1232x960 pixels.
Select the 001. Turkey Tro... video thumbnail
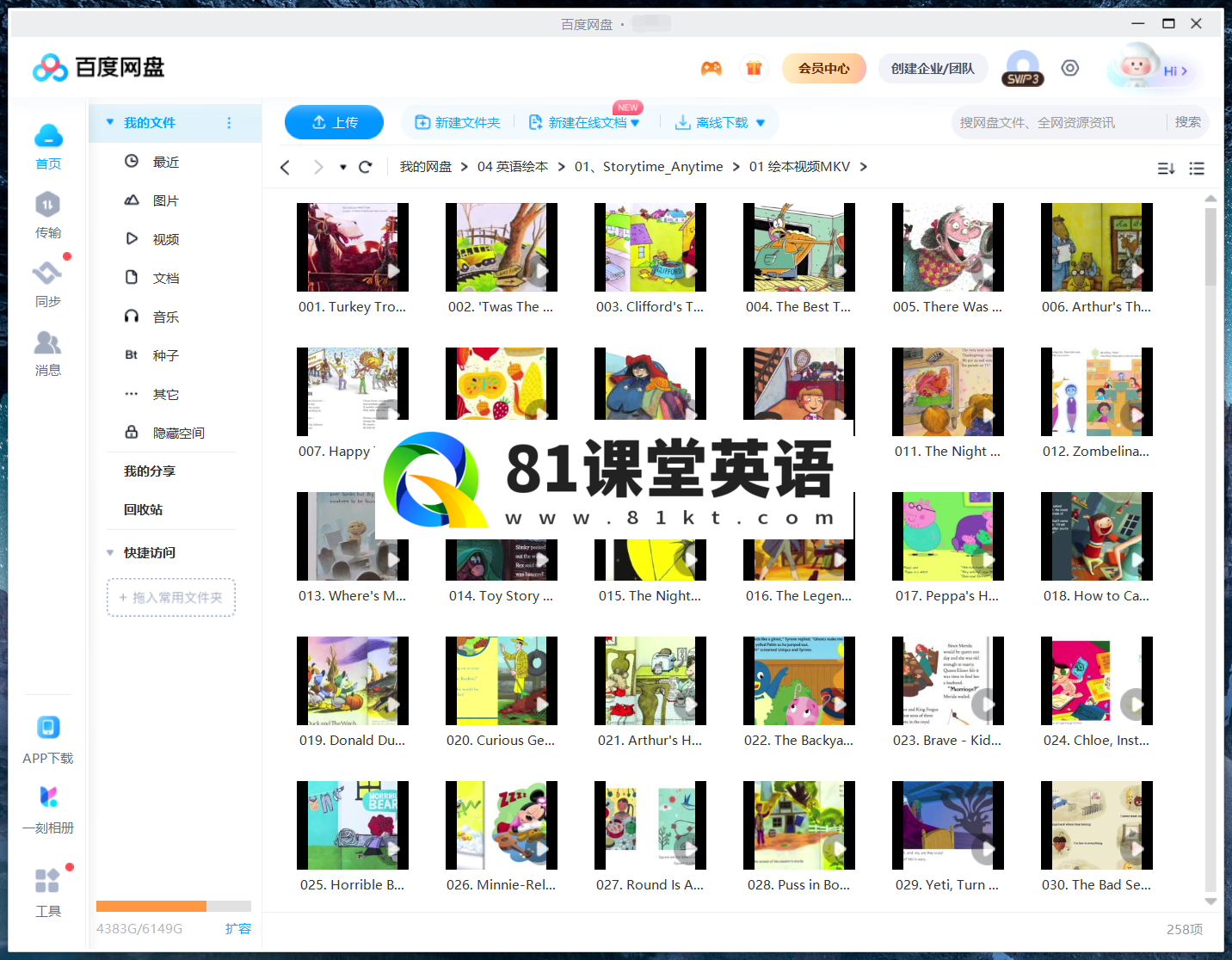[353, 247]
